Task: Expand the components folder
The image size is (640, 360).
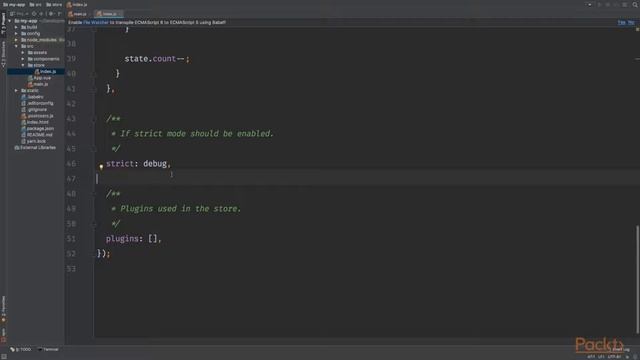Action: (x=23, y=59)
